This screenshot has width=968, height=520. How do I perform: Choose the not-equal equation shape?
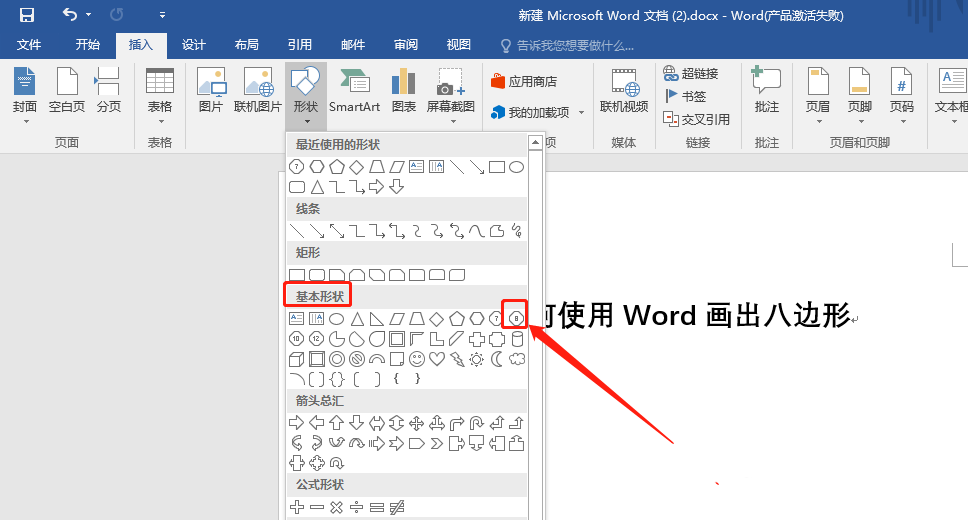tap(397, 508)
